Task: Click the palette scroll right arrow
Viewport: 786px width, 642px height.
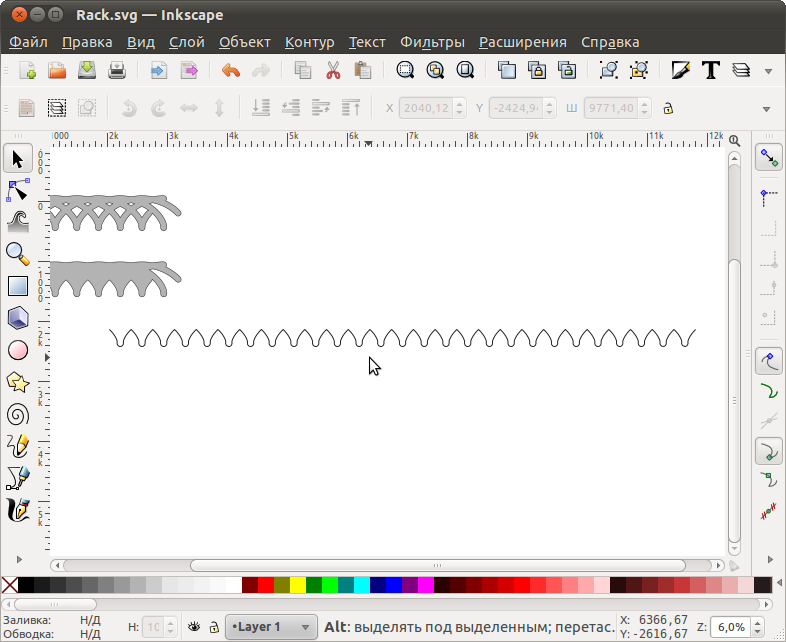Action: [x=766, y=604]
